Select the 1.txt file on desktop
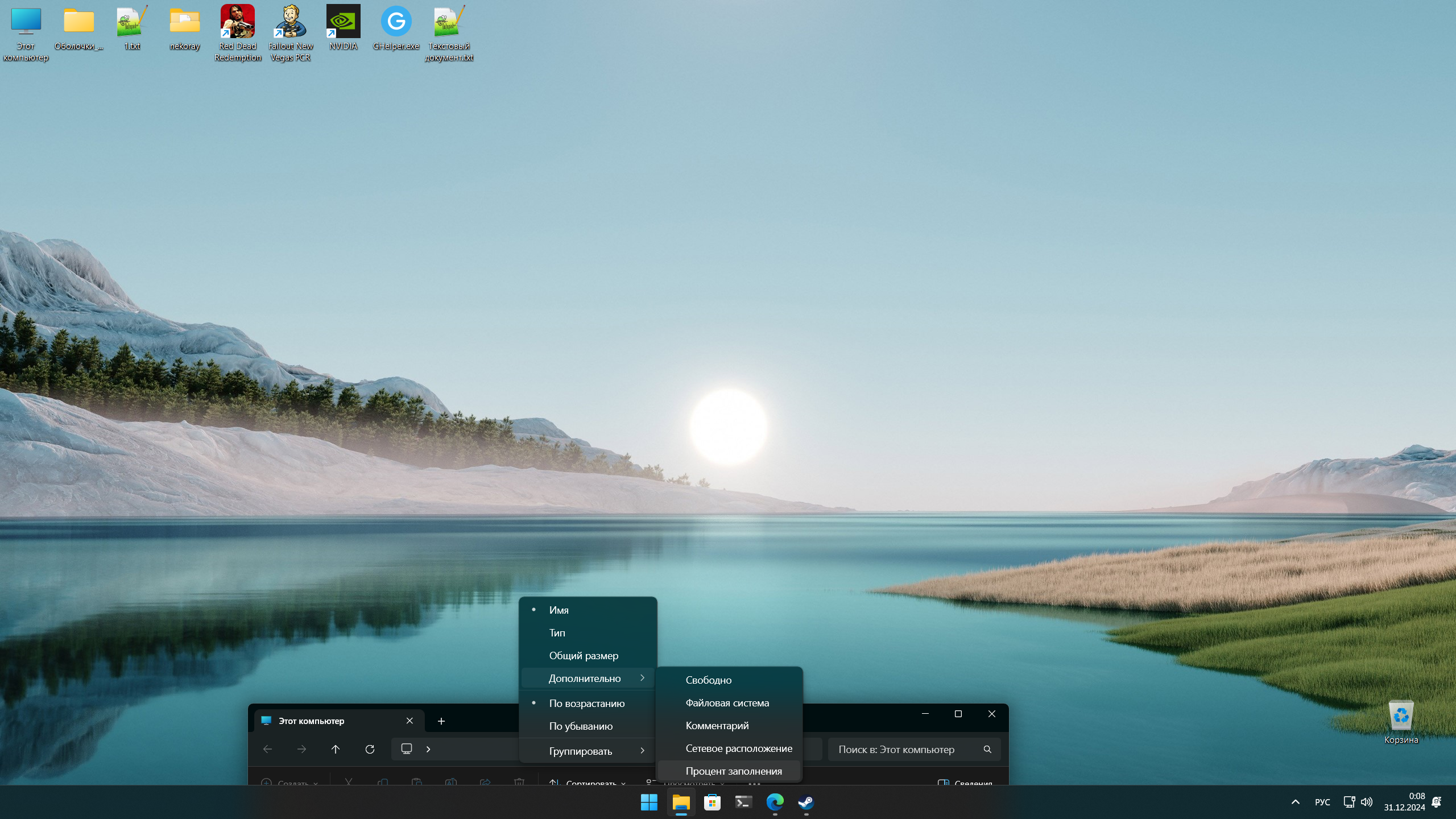Screen dimensions: 1456x819 click(x=132, y=28)
